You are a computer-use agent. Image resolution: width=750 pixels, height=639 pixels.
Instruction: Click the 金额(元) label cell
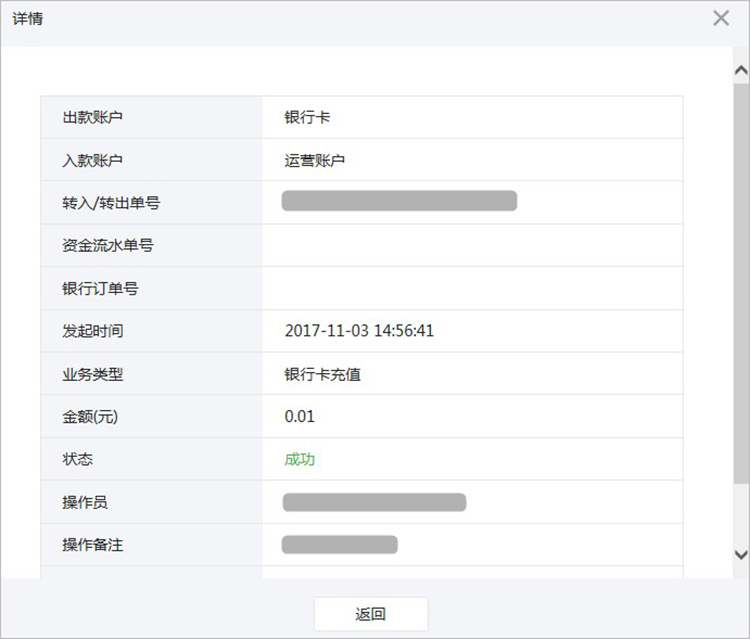(x=152, y=417)
